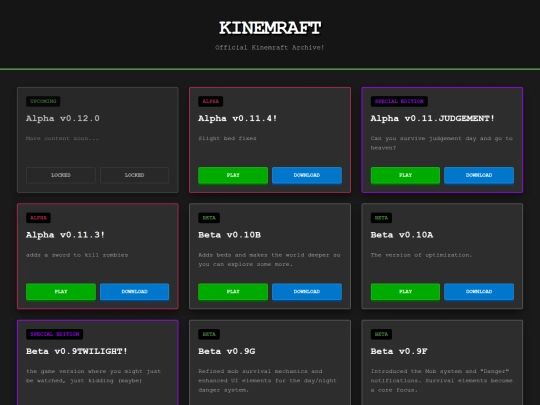The height and width of the screenshot is (405, 540).
Task: Click the 'Beta v0.10B' heading
Action: 229,235
